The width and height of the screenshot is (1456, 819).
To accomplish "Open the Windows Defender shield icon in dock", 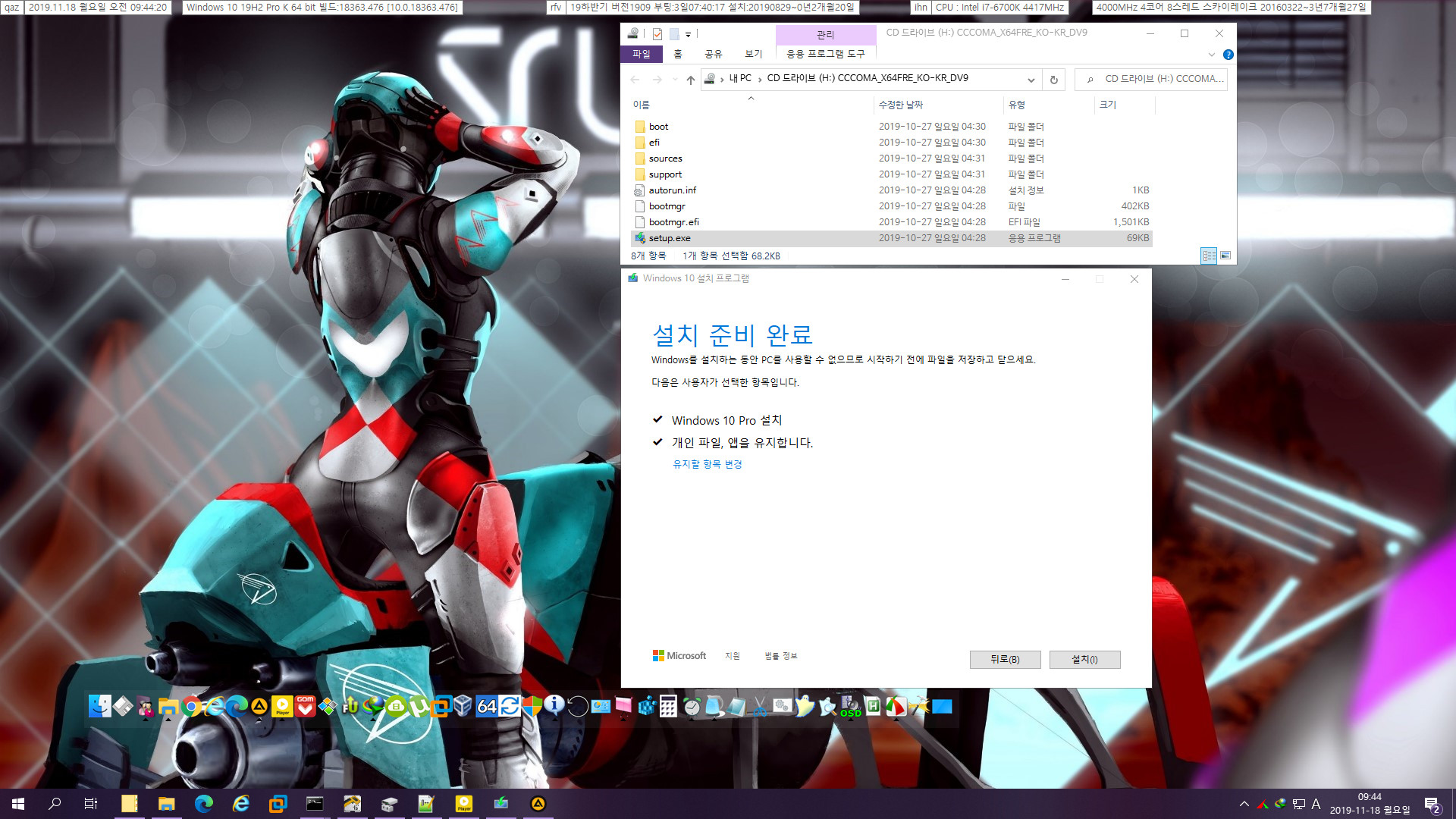I will point(532,707).
